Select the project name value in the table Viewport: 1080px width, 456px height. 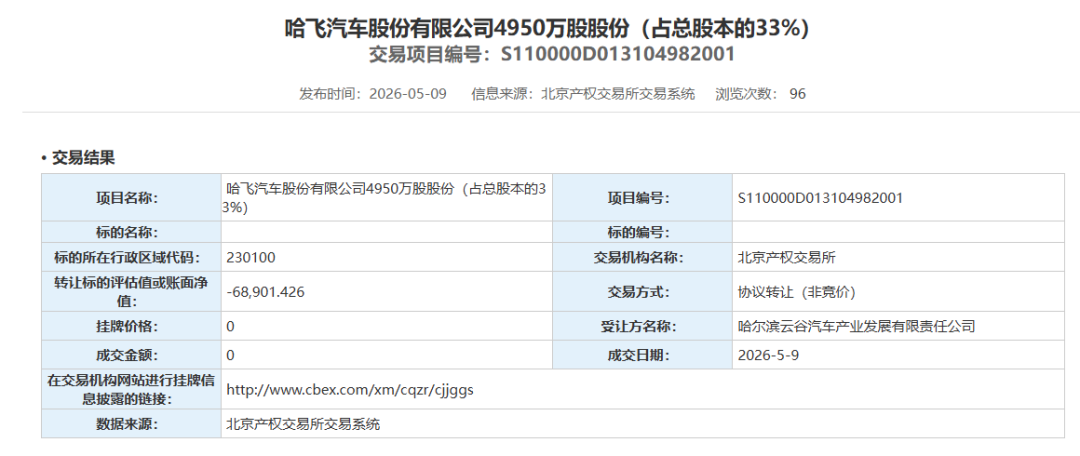(x=386, y=198)
